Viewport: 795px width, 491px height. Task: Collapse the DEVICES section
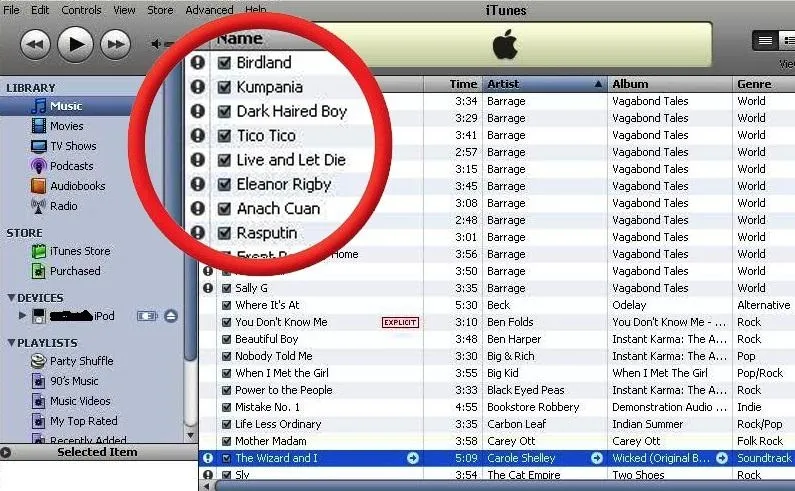[11, 298]
